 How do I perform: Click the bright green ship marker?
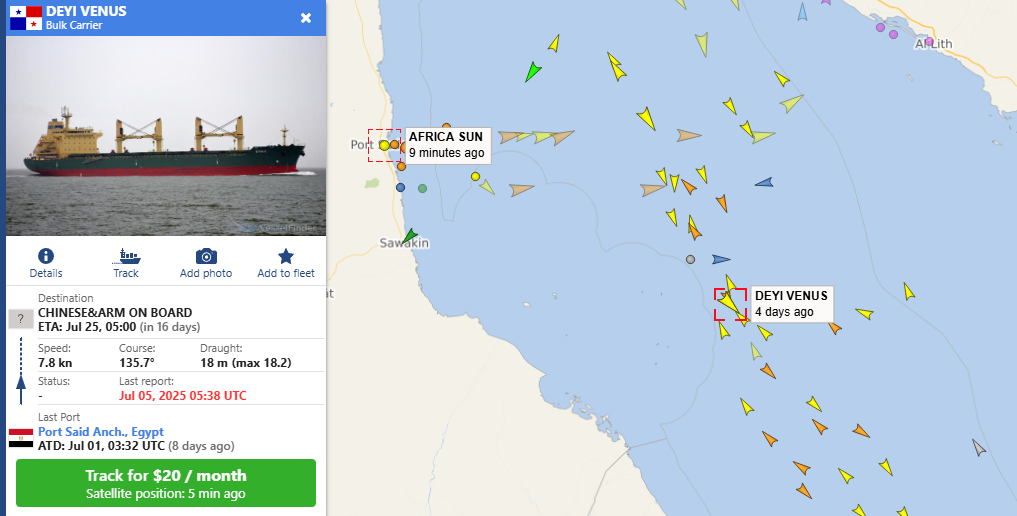tap(532, 71)
